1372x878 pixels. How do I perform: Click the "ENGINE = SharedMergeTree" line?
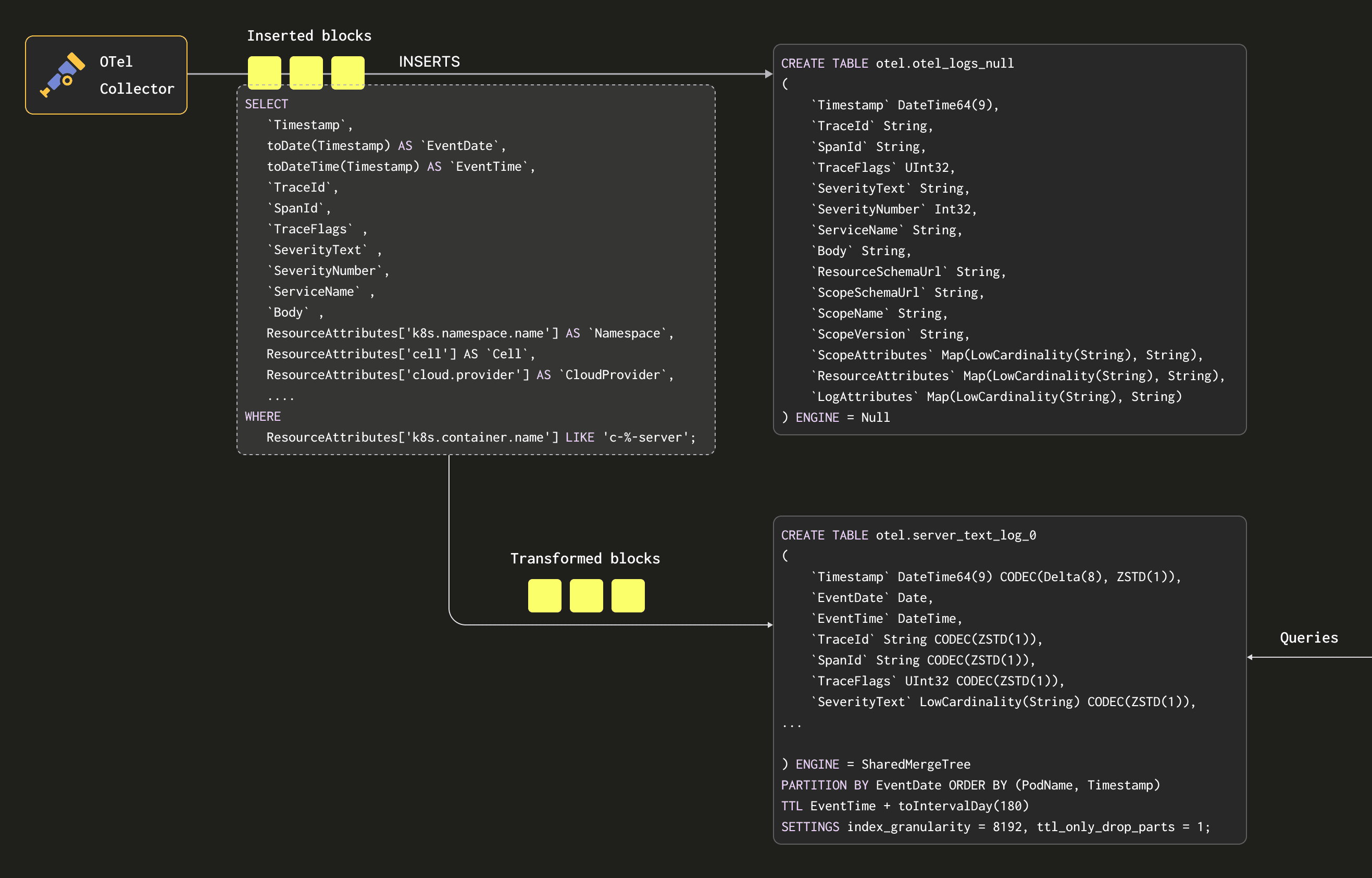pos(882,764)
